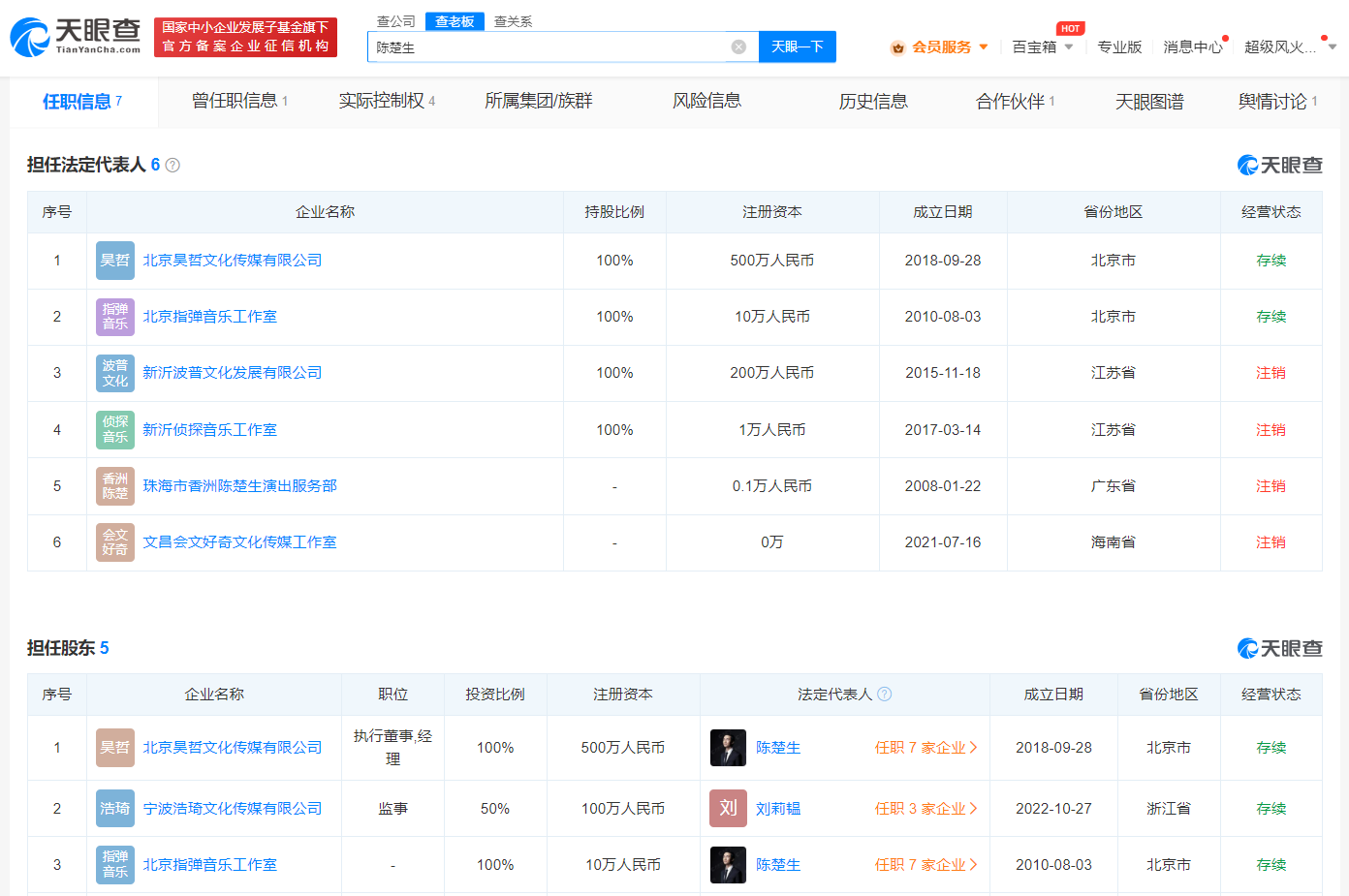Click the crown icon beside 会员服务
1349x896 pixels.
click(x=897, y=47)
